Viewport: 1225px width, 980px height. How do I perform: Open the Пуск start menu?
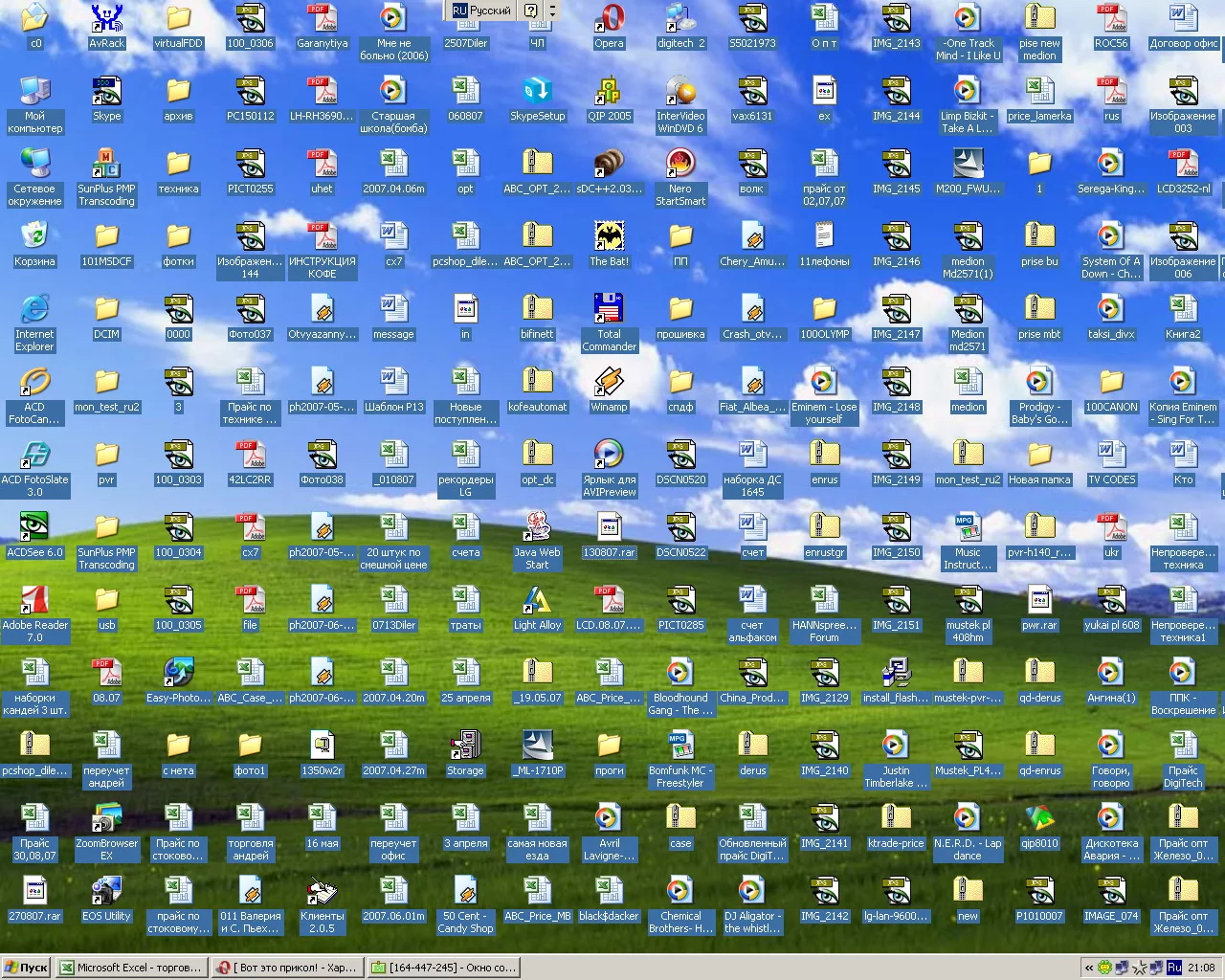(26, 968)
